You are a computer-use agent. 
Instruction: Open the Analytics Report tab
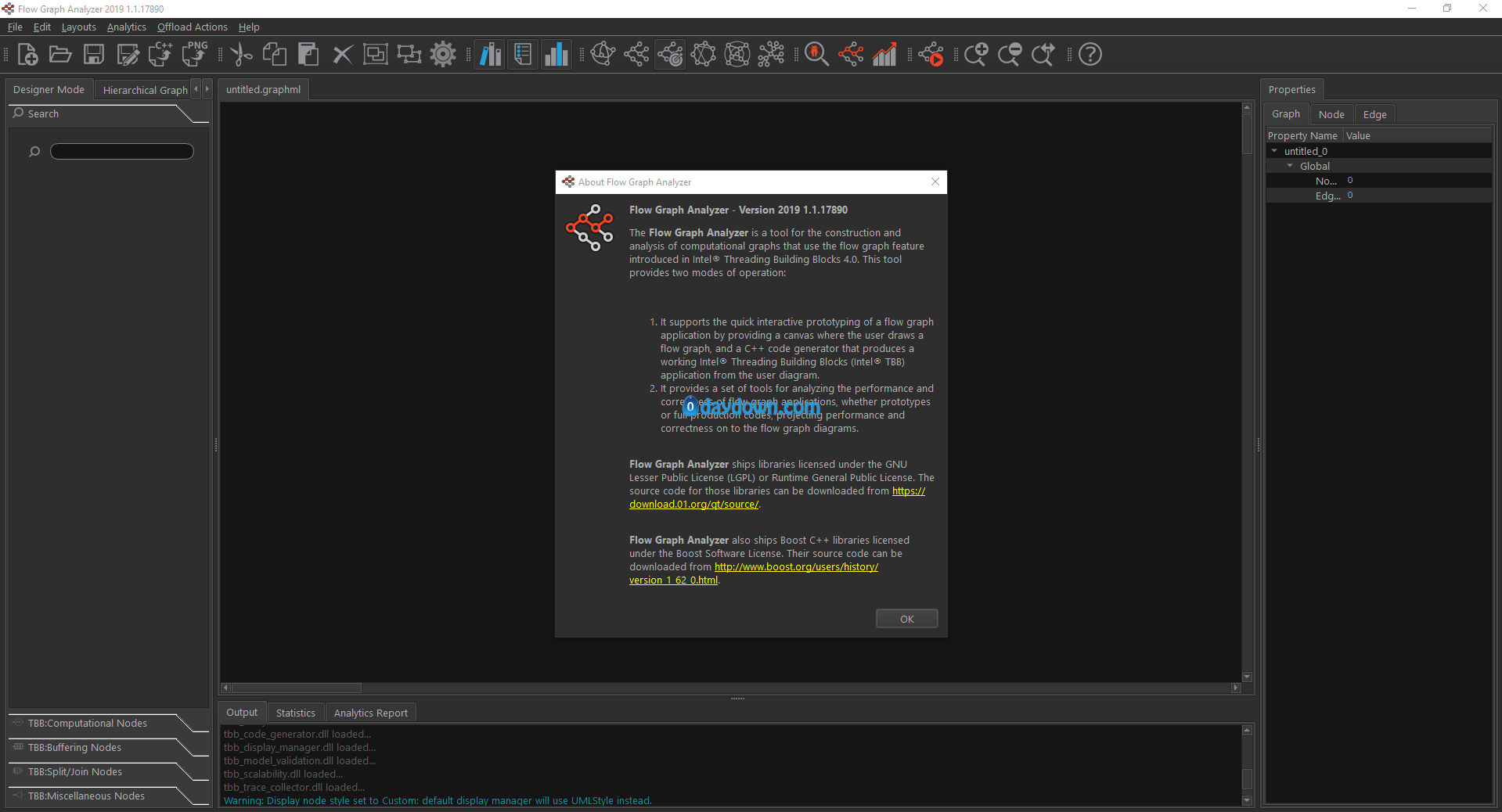tap(371, 713)
